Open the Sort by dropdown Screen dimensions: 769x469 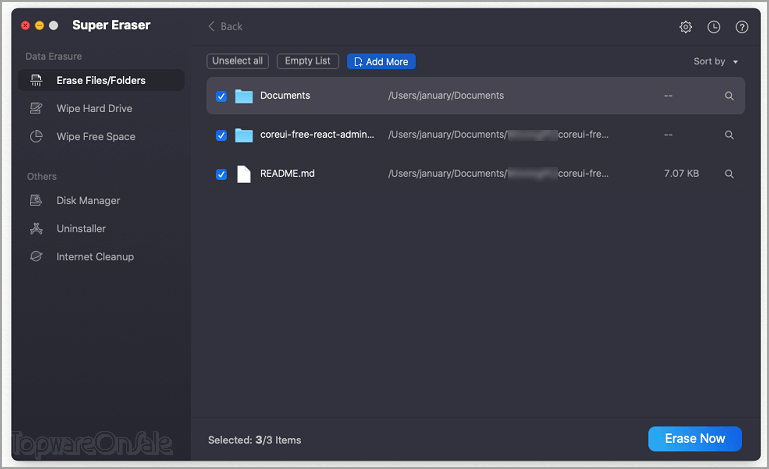(716, 61)
